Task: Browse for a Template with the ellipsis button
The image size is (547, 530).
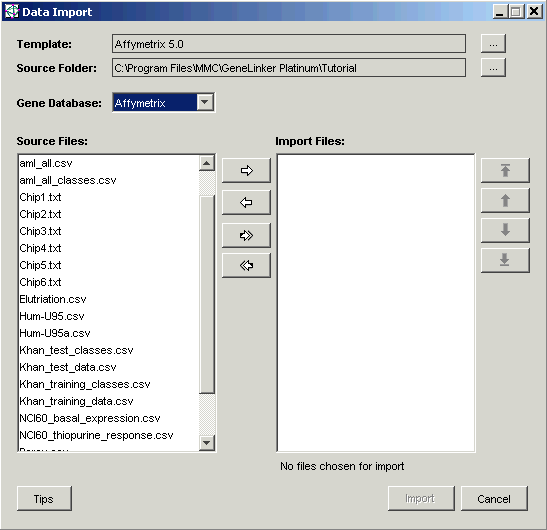Action: click(x=493, y=44)
